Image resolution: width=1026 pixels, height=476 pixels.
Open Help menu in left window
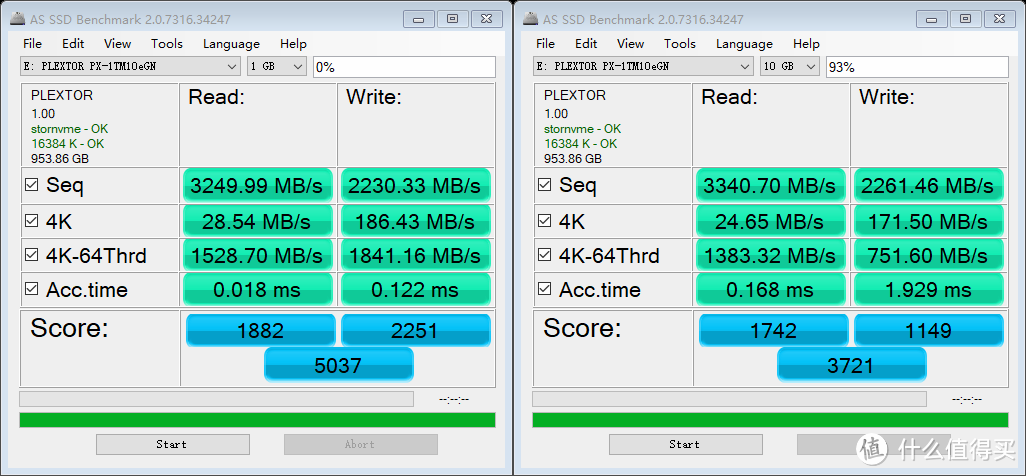tap(293, 44)
